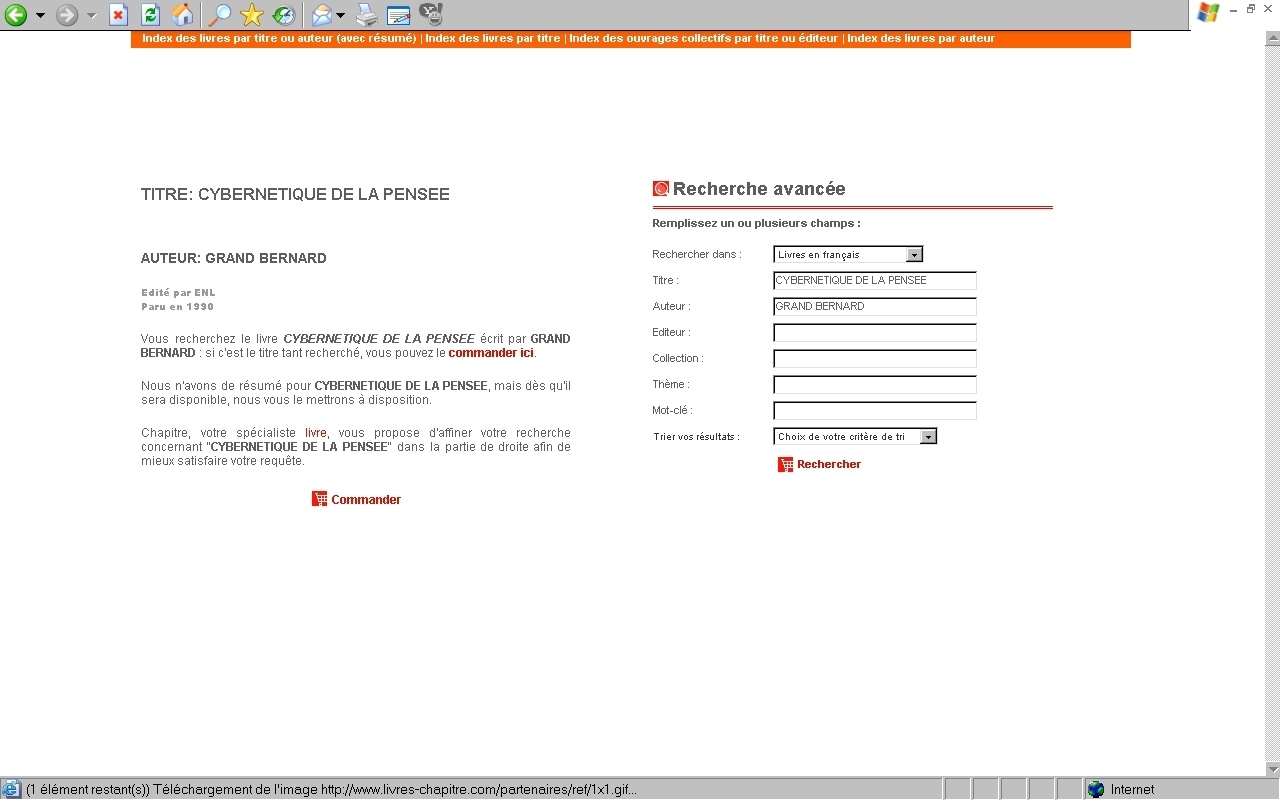Click into the Auteur input field

pos(875,307)
